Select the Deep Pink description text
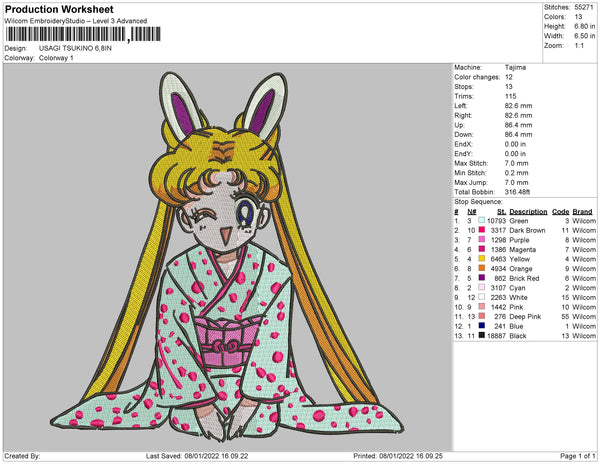The width and height of the screenshot is (600, 464). (525, 316)
